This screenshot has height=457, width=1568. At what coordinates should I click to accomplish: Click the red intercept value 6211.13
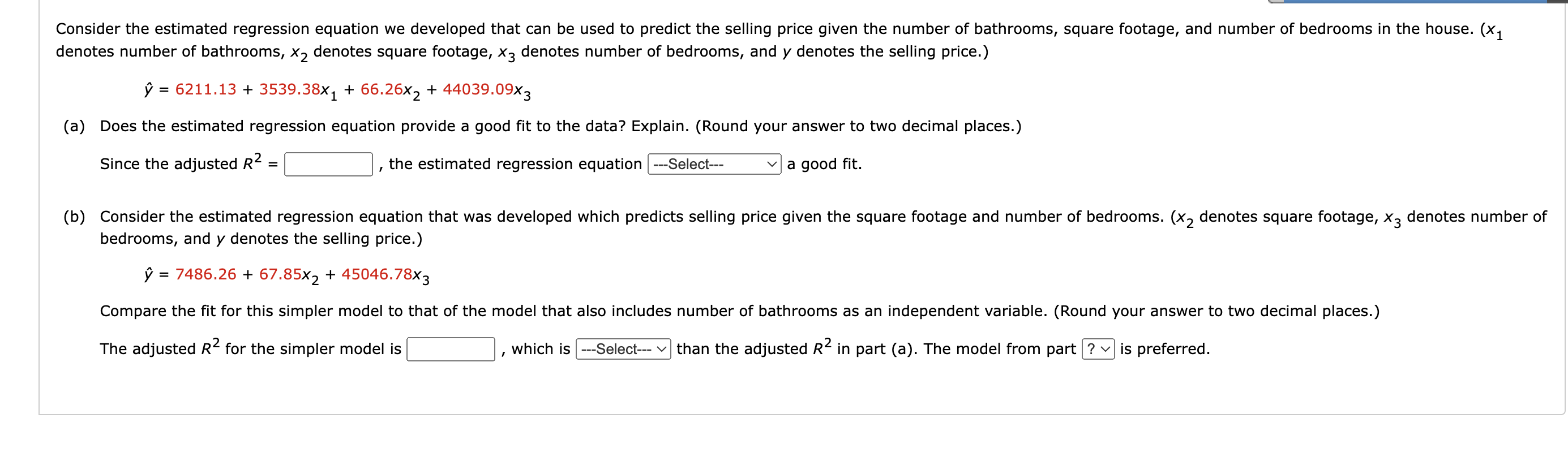coord(205,89)
